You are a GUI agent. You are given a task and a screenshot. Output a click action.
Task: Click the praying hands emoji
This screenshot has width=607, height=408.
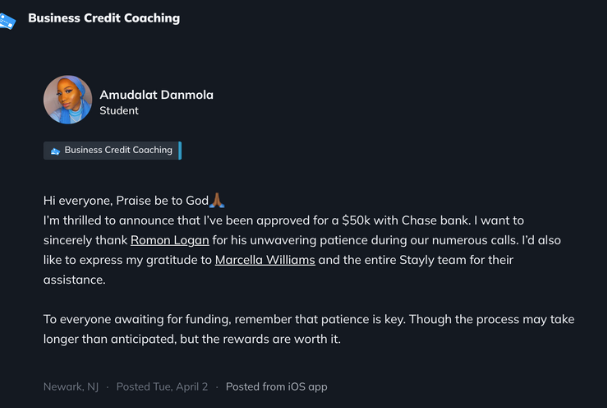(219, 201)
